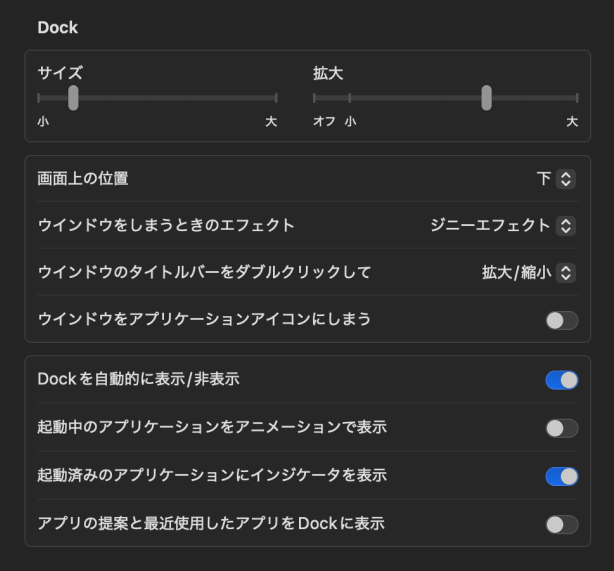Click the 起動済みのアプリケーションにインジケータを表示 label
614x571 pixels.
pos(212,475)
